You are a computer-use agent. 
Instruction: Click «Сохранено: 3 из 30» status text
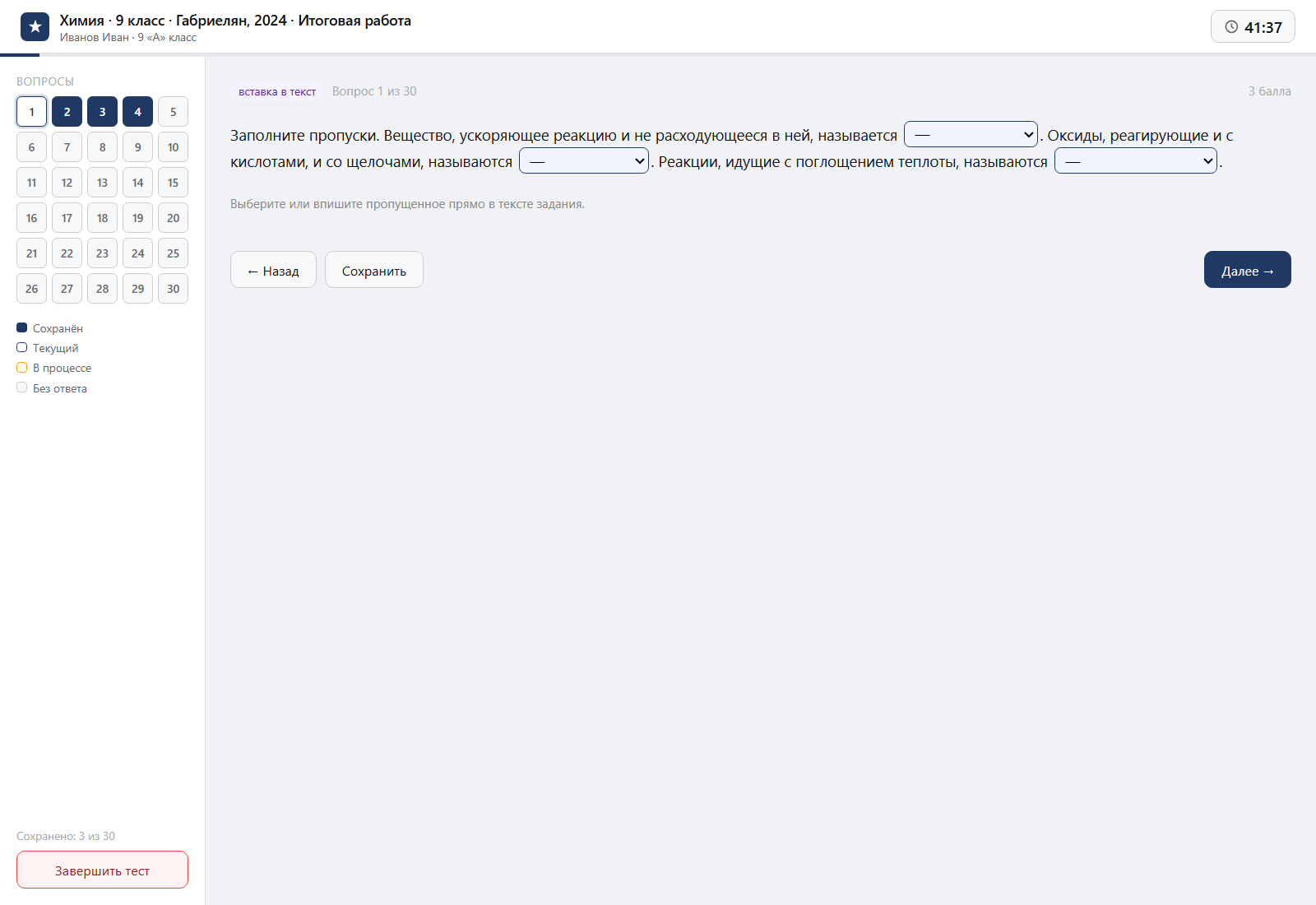[66, 836]
